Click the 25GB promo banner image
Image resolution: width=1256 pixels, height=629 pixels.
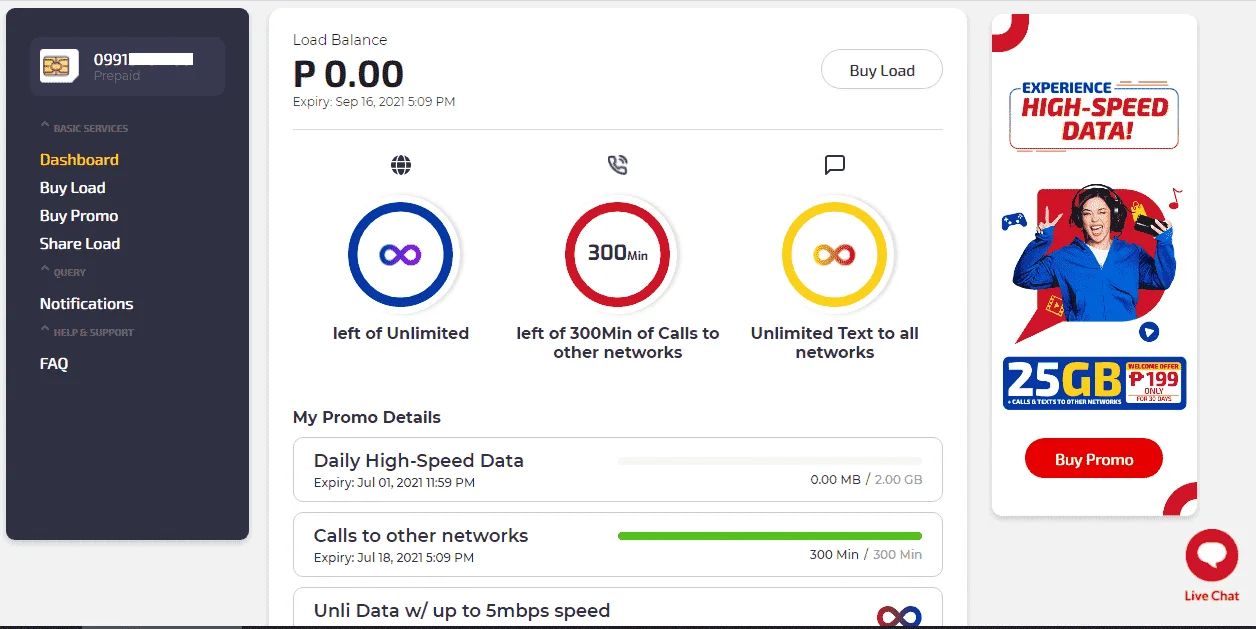(1094, 384)
